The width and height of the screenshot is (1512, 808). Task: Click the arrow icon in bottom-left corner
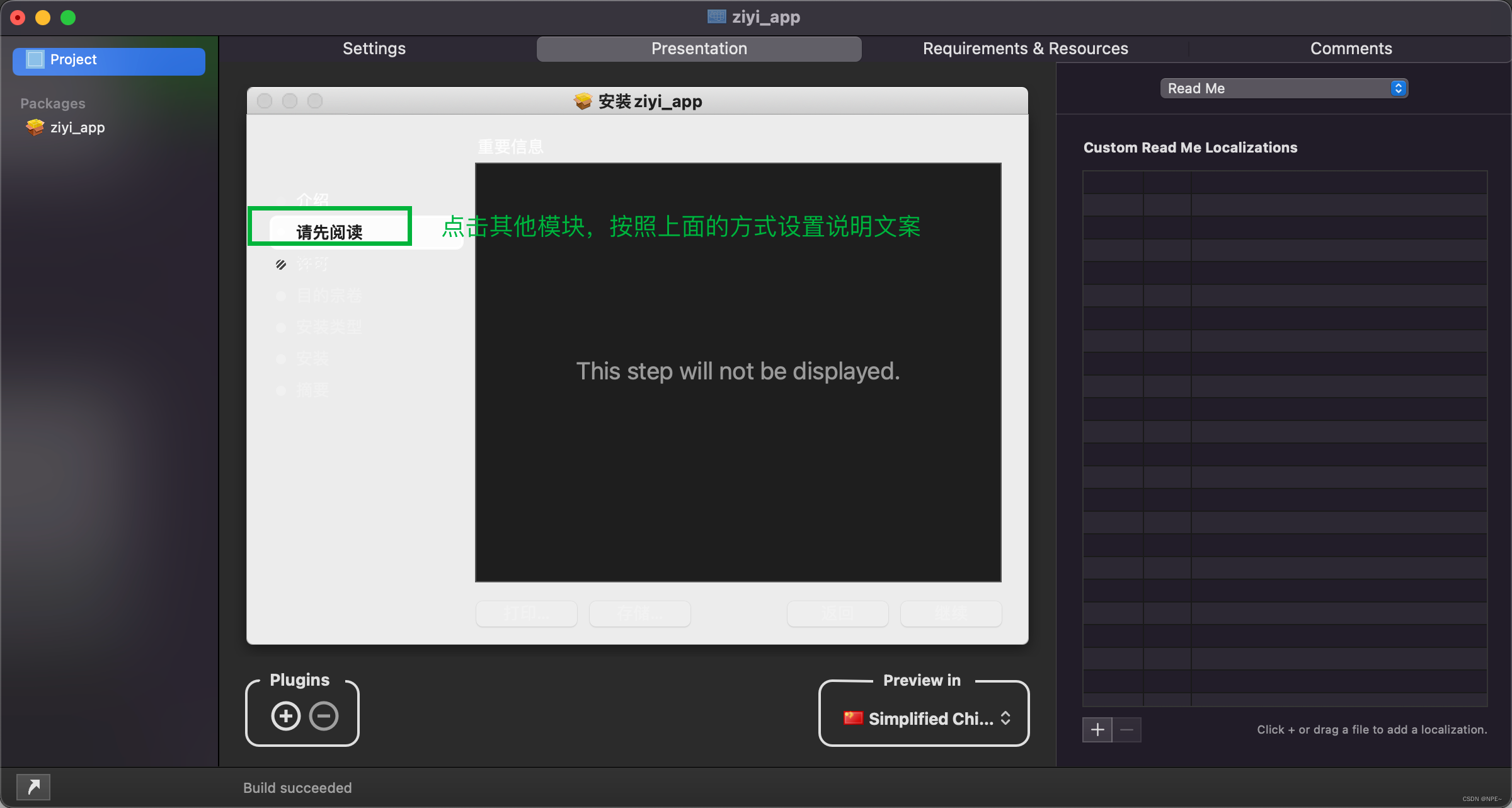[33, 787]
